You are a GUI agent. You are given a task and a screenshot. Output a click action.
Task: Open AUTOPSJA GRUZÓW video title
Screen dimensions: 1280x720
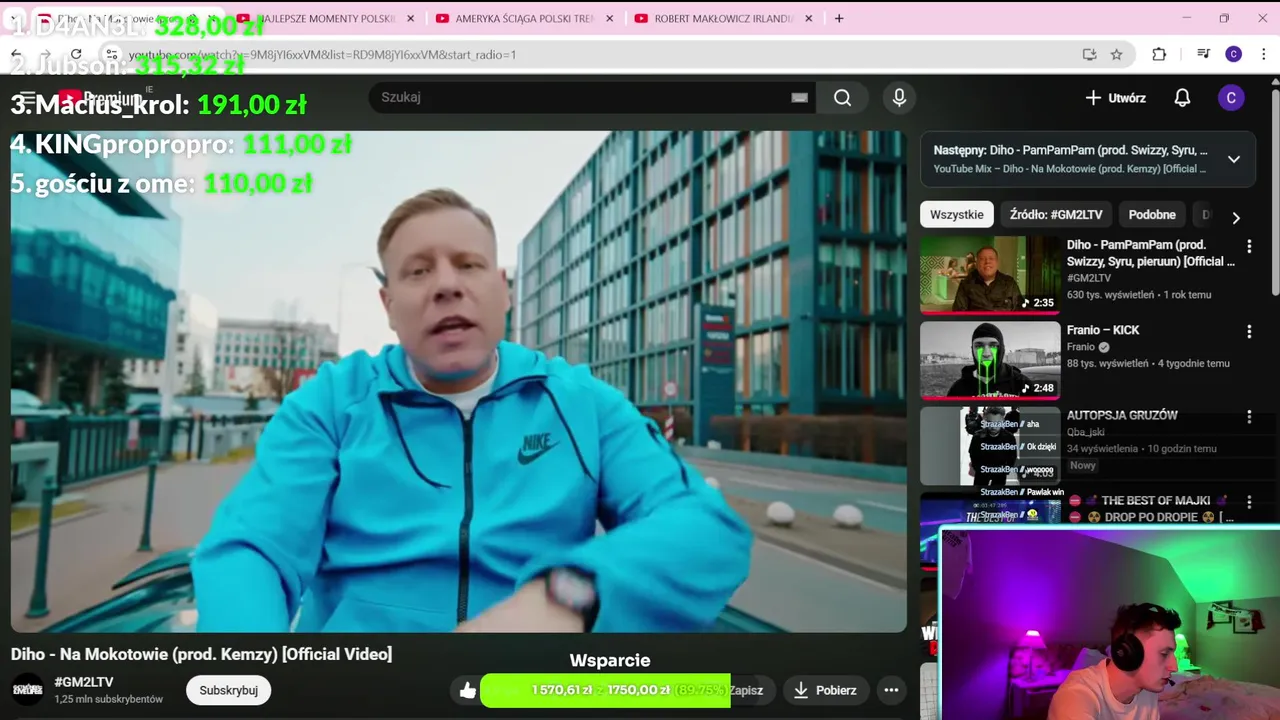pos(1122,415)
